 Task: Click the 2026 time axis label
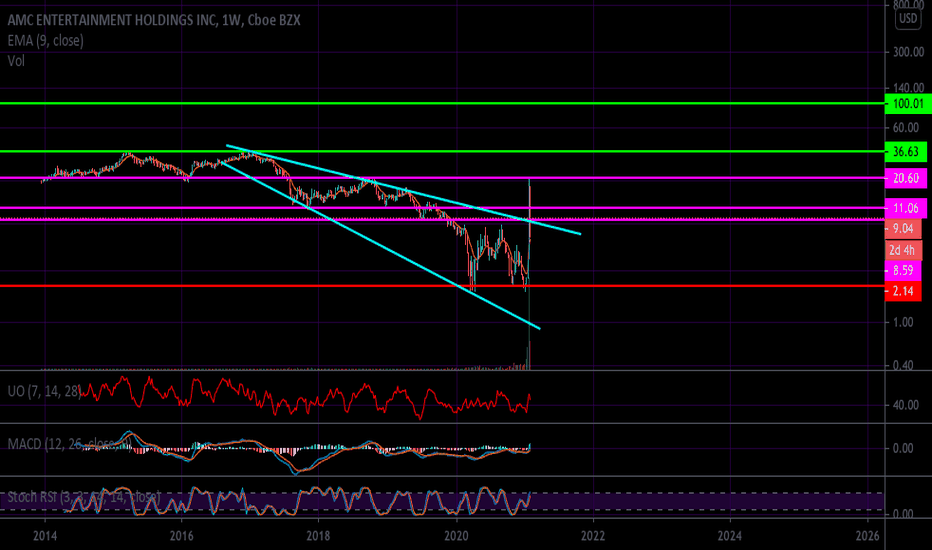click(867, 536)
